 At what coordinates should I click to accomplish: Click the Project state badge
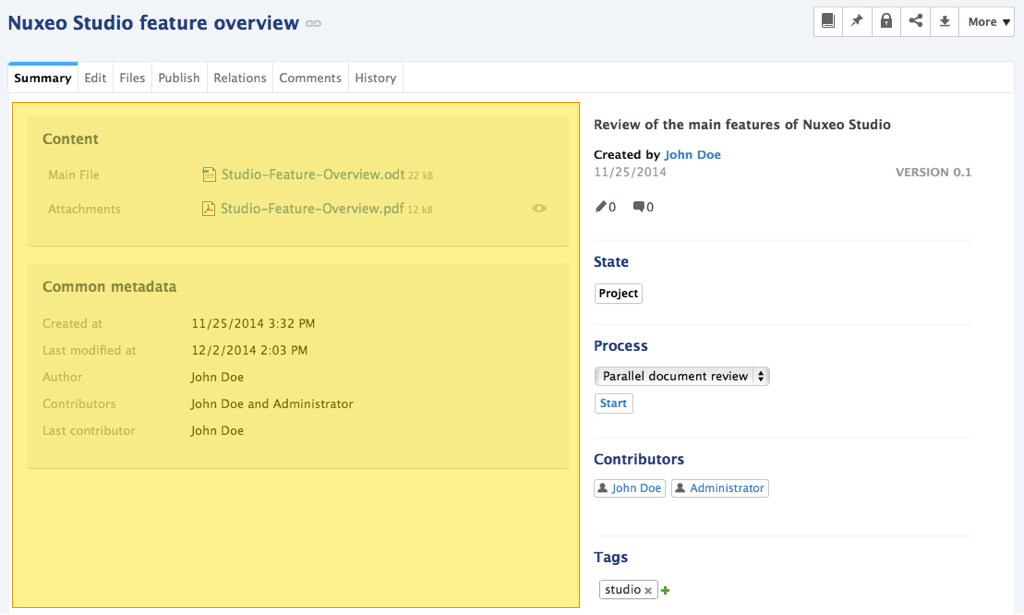(618, 293)
